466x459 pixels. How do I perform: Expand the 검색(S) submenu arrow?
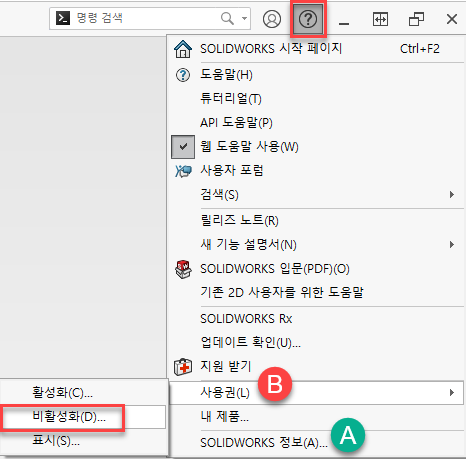tap(452, 194)
